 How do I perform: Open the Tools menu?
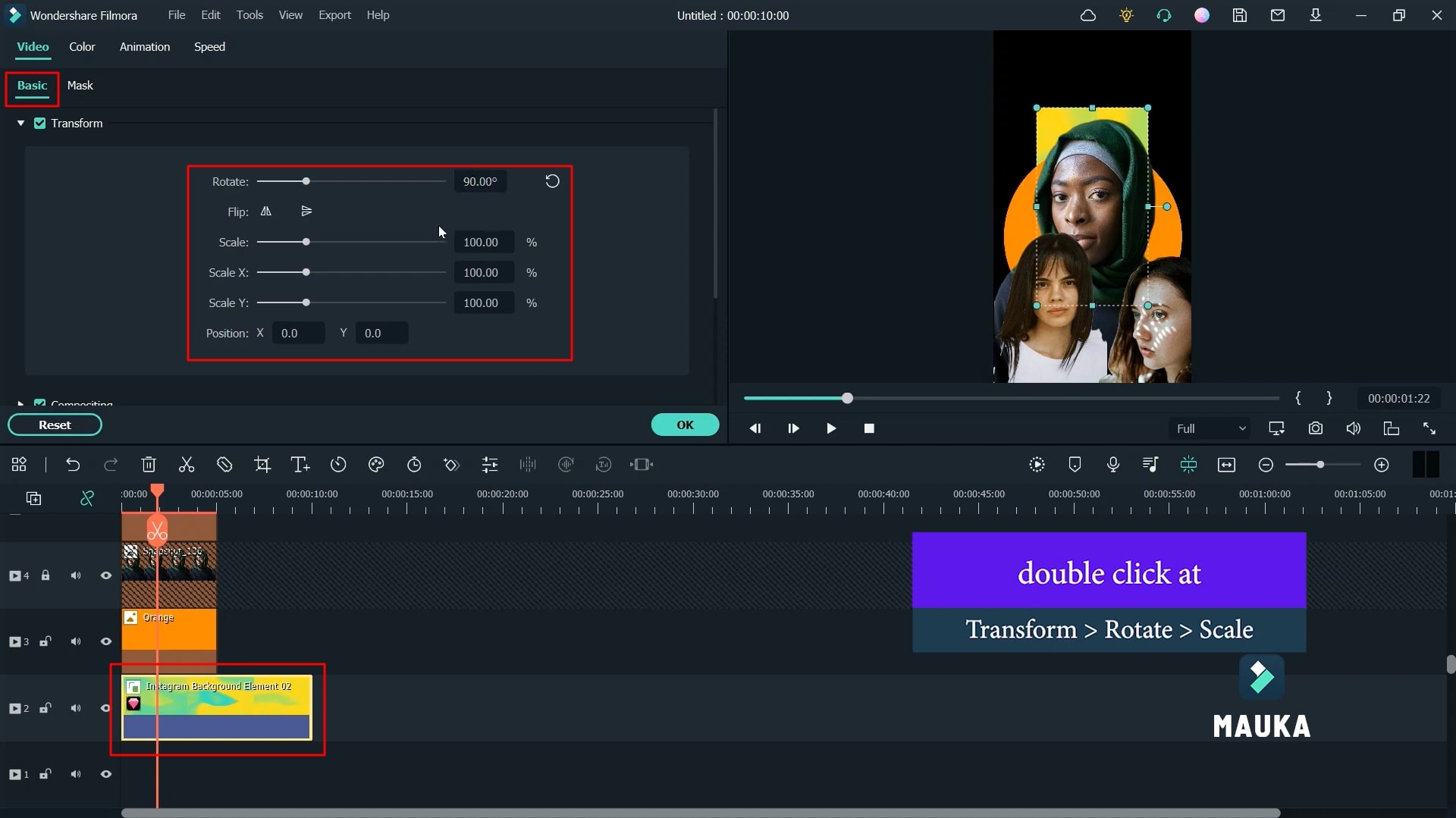pos(249,15)
